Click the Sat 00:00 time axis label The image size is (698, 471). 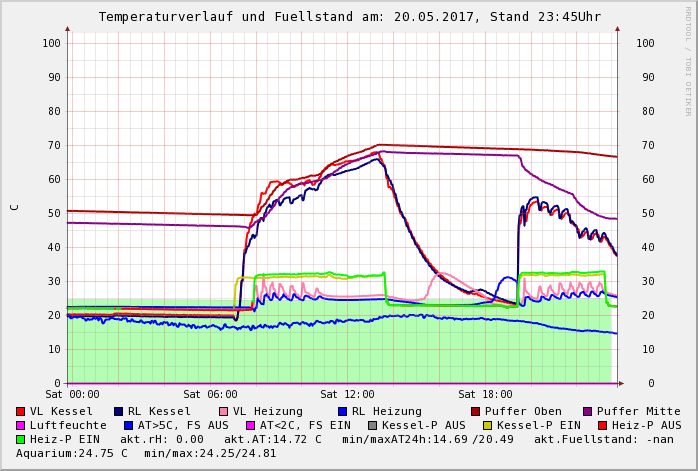pos(72,394)
